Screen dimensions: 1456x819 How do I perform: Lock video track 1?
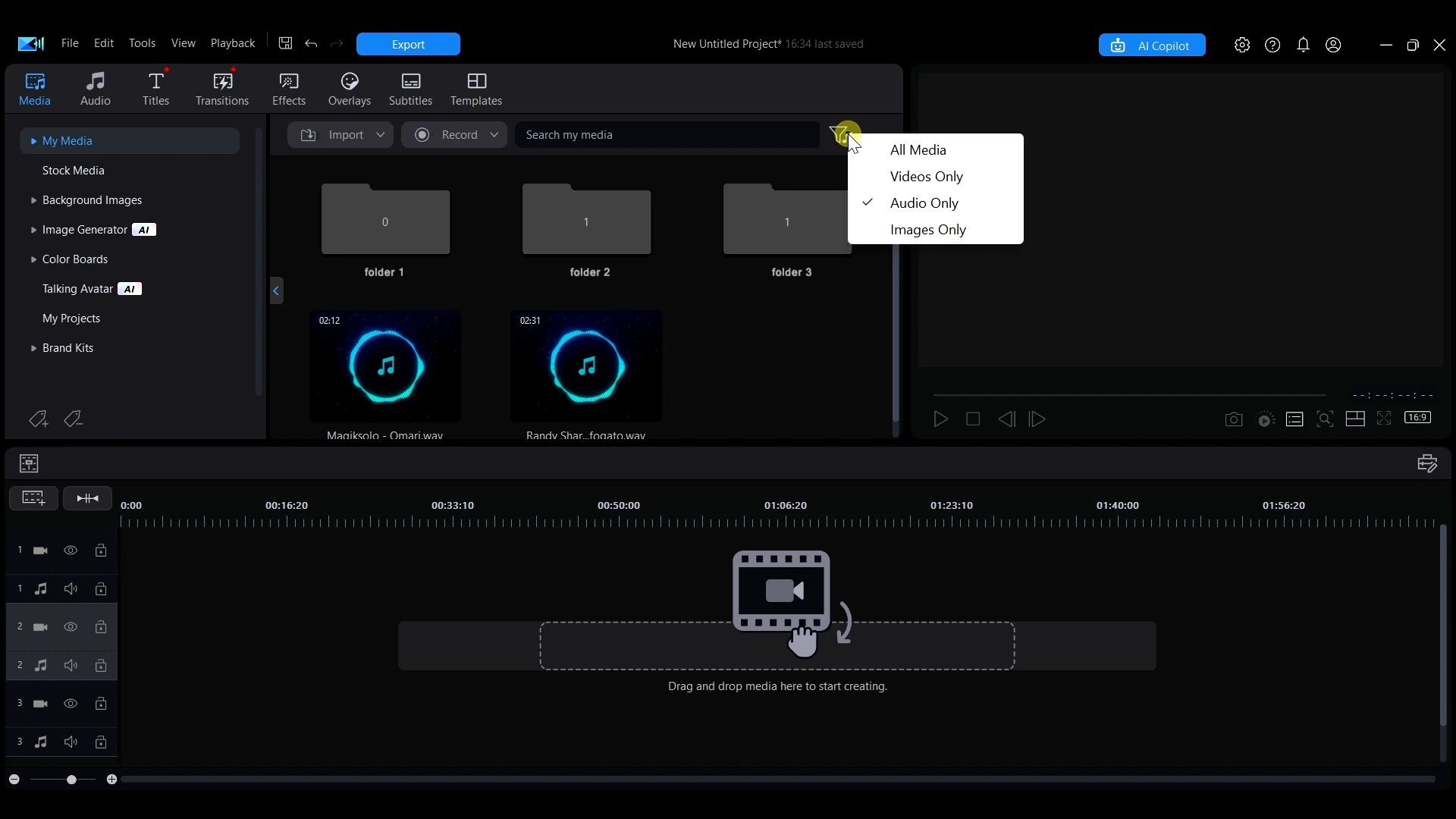point(101,551)
